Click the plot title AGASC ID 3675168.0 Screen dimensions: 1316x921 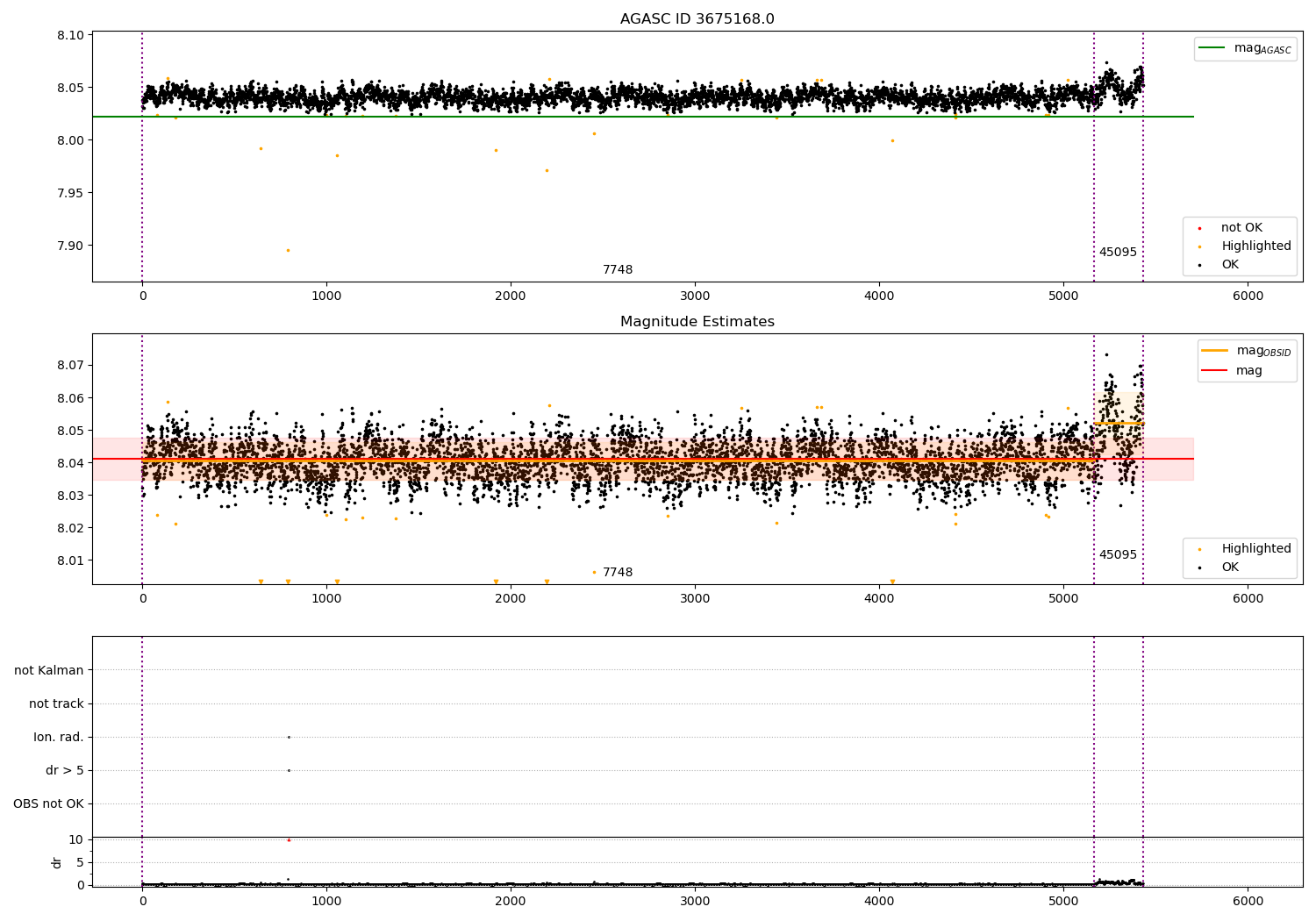coord(697,19)
